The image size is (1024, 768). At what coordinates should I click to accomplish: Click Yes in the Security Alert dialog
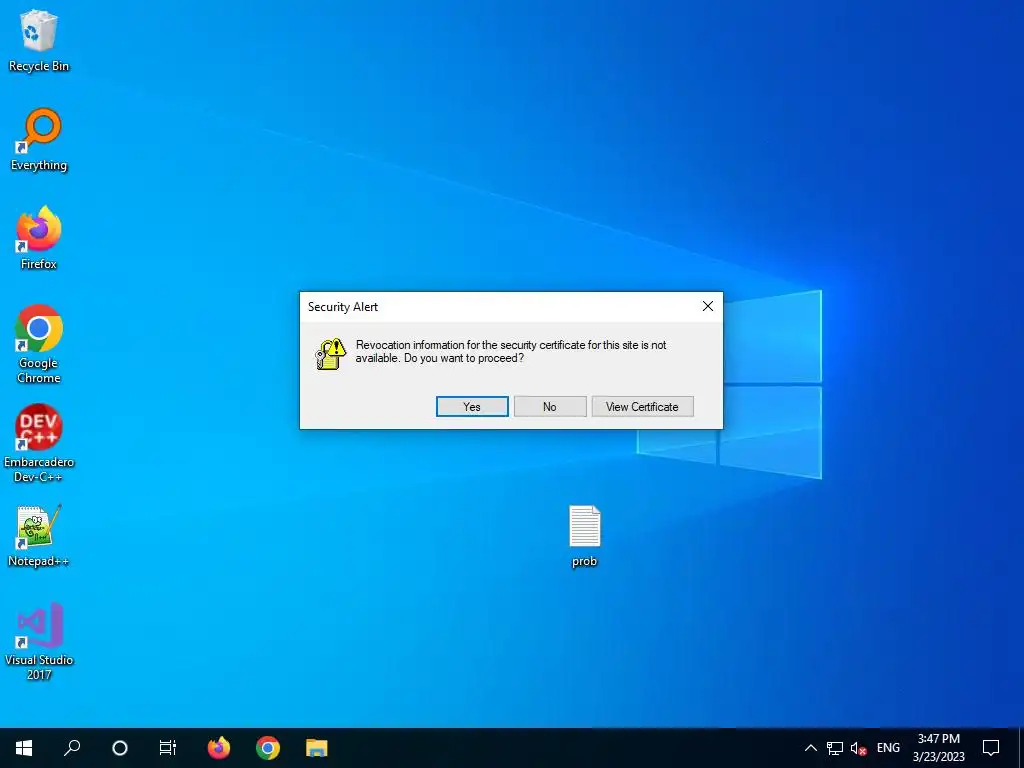pos(472,406)
